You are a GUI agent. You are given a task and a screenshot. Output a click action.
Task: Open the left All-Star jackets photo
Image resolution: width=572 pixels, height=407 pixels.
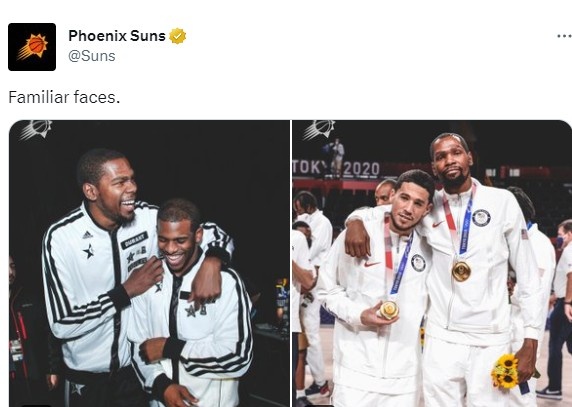tap(149, 263)
